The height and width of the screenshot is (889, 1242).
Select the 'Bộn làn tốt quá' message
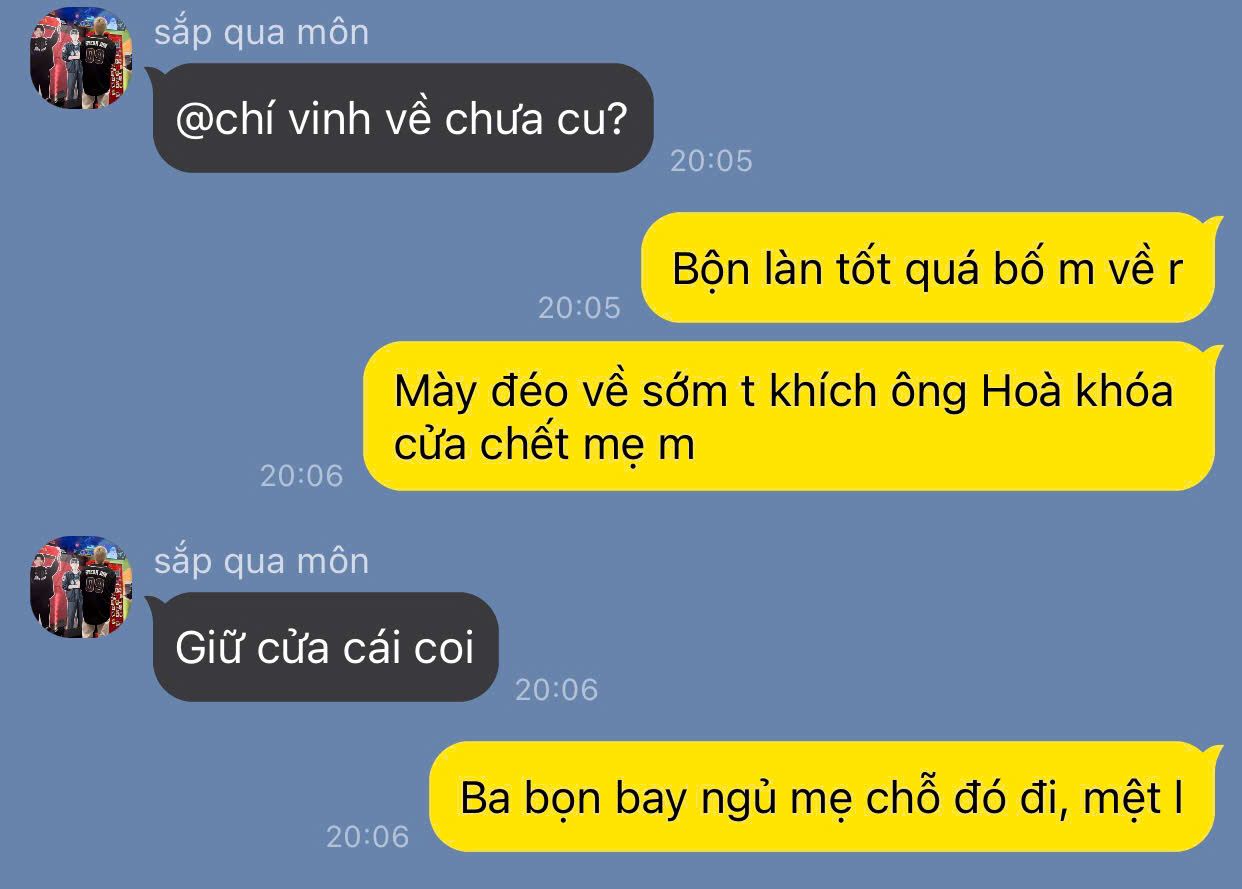pyautogui.click(x=927, y=267)
